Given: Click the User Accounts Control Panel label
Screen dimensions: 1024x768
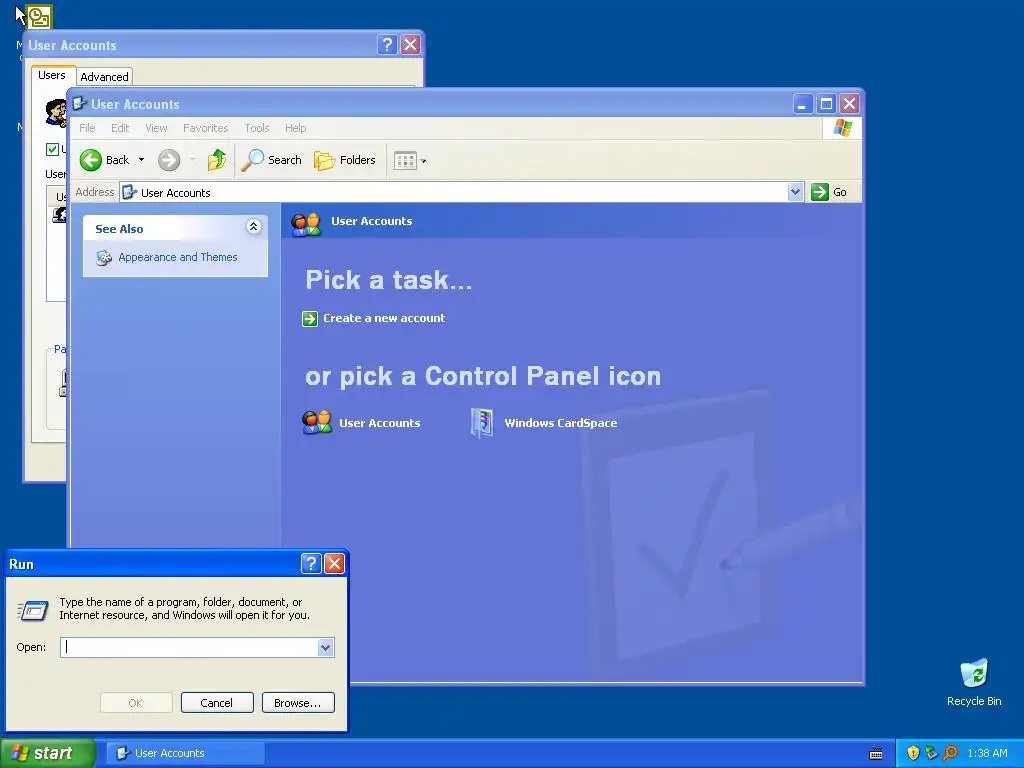Looking at the screenshot, I should click(x=379, y=423).
